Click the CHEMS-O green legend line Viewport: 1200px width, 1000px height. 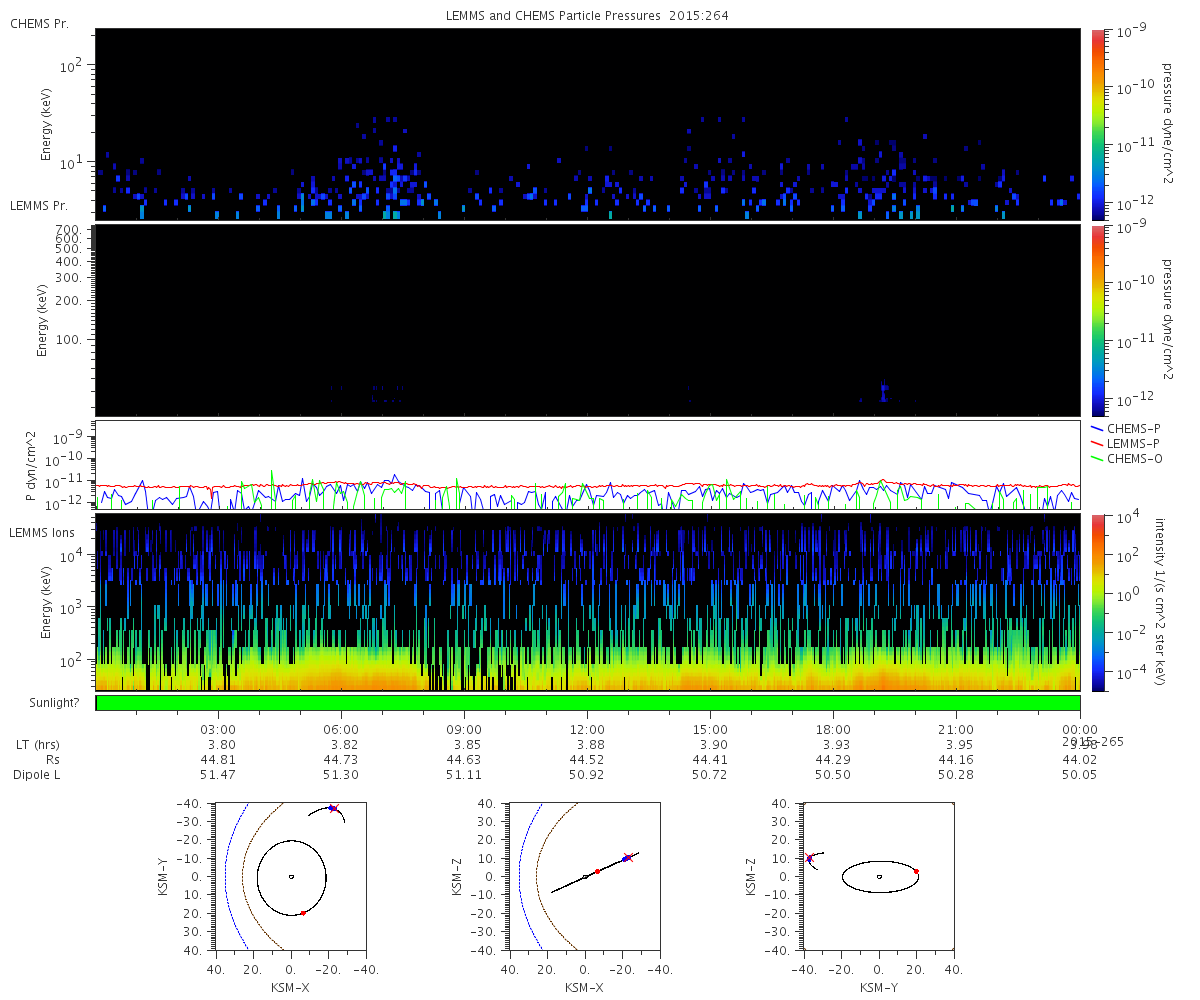tap(1099, 459)
